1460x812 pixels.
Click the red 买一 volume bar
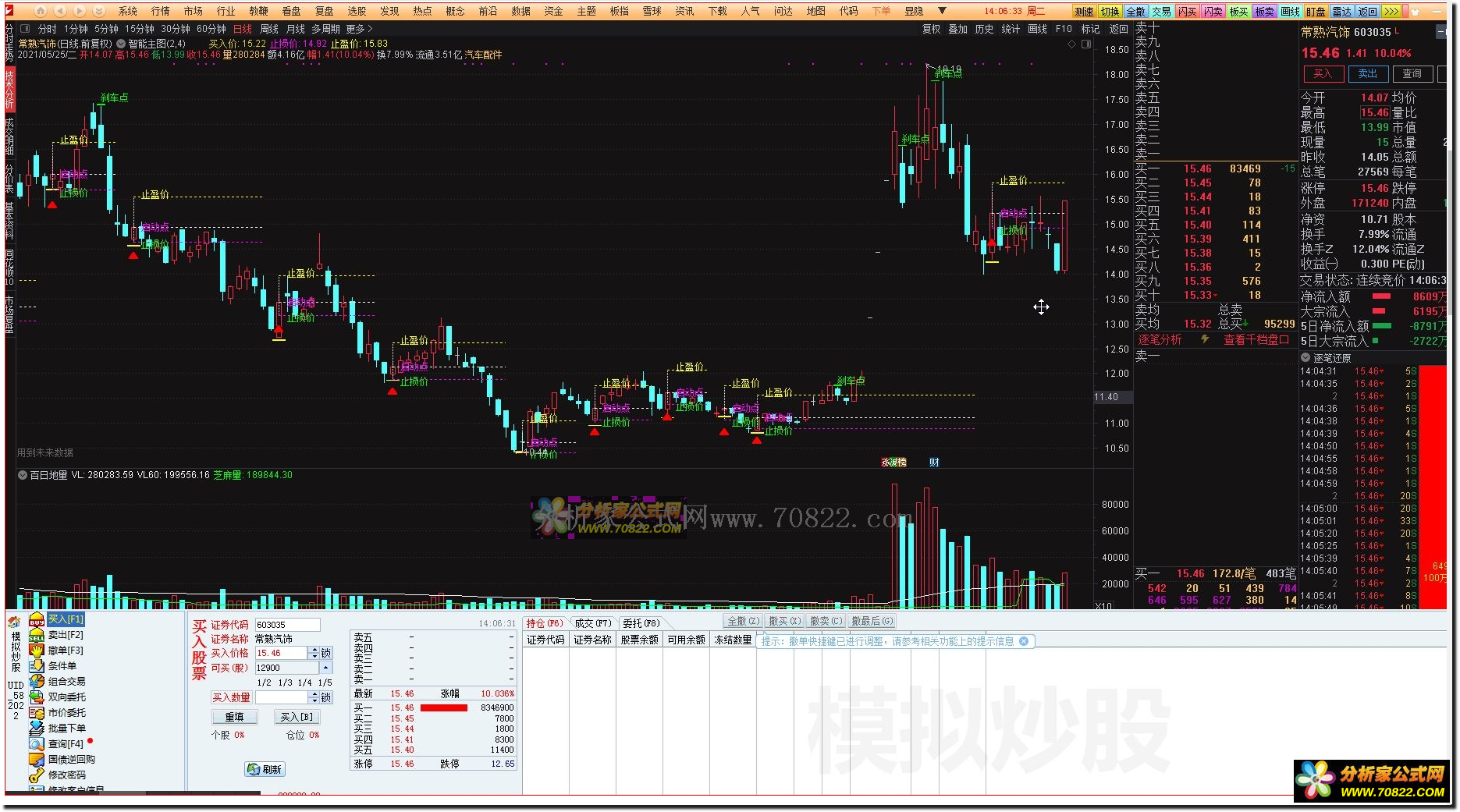click(x=444, y=707)
